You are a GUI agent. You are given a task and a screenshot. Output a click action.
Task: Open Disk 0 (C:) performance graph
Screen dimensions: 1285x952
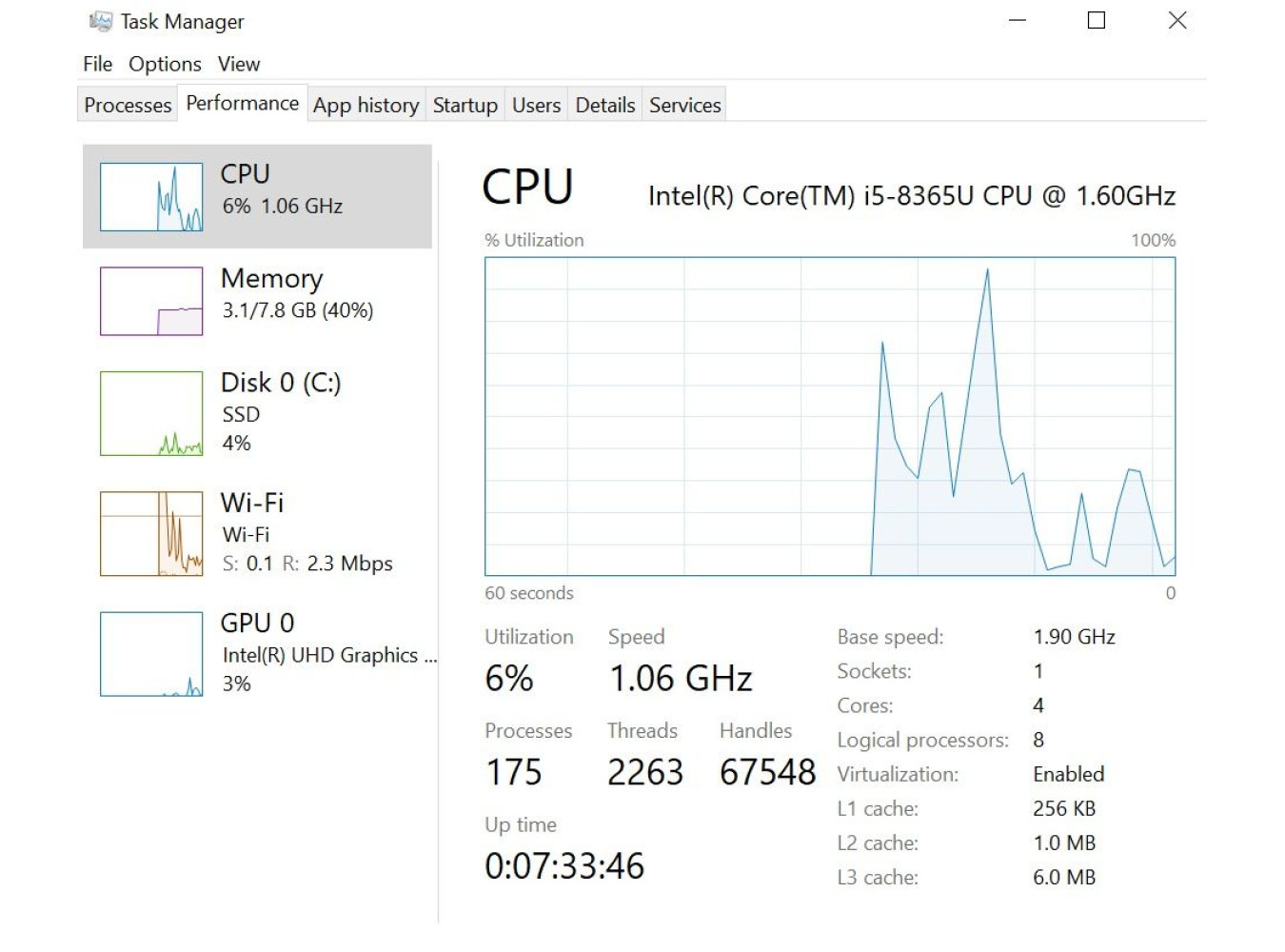(x=151, y=413)
